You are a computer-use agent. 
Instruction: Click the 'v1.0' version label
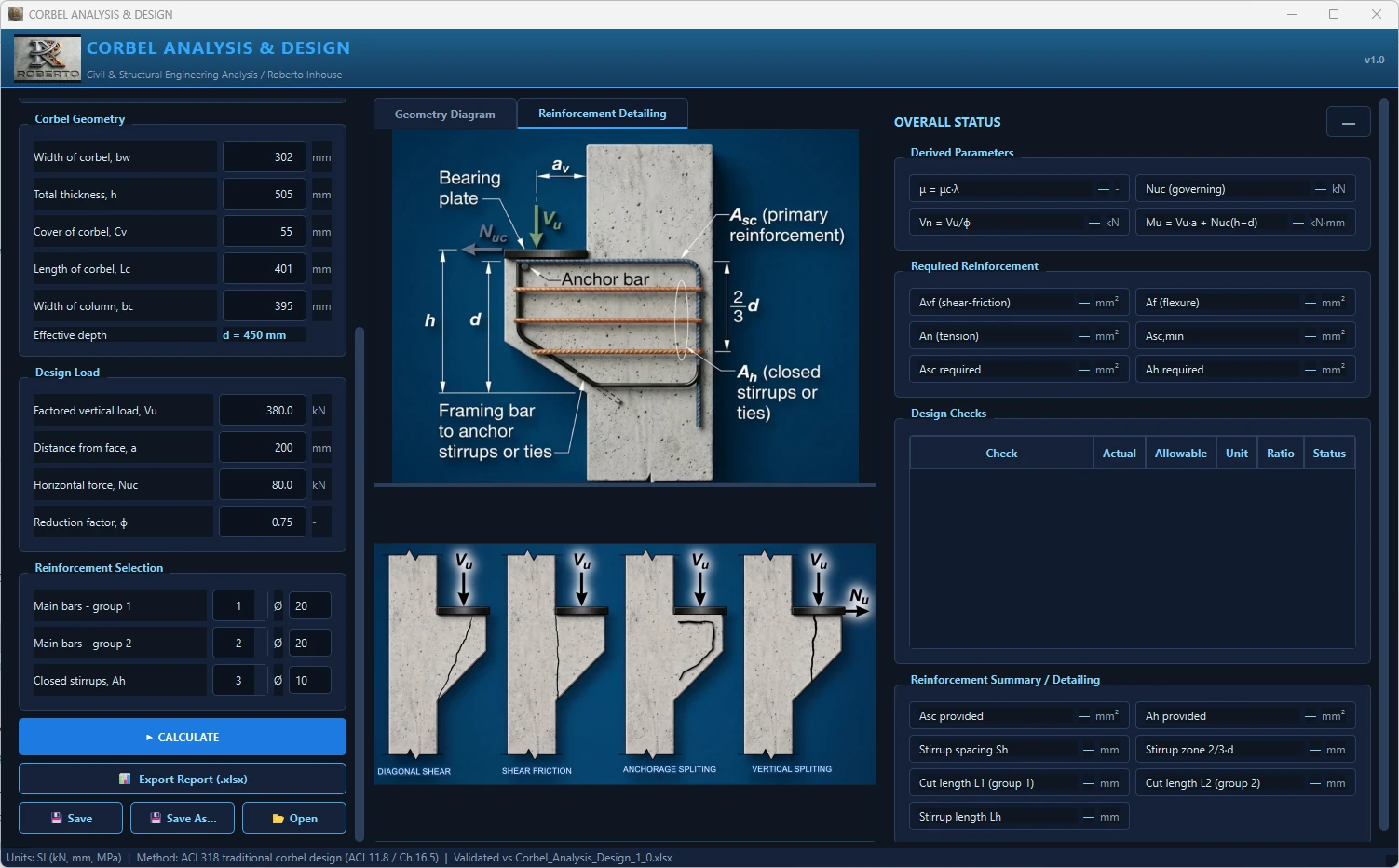(x=1374, y=60)
